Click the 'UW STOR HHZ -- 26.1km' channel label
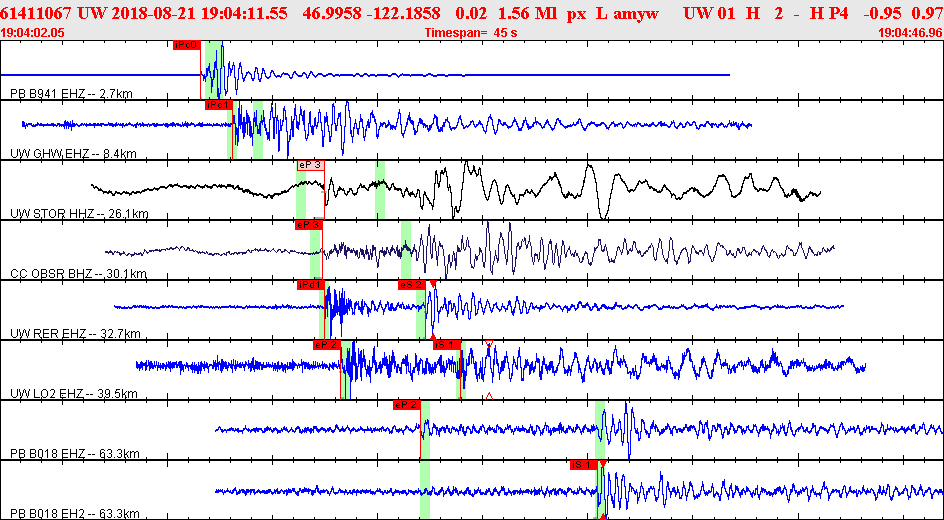 [79, 214]
